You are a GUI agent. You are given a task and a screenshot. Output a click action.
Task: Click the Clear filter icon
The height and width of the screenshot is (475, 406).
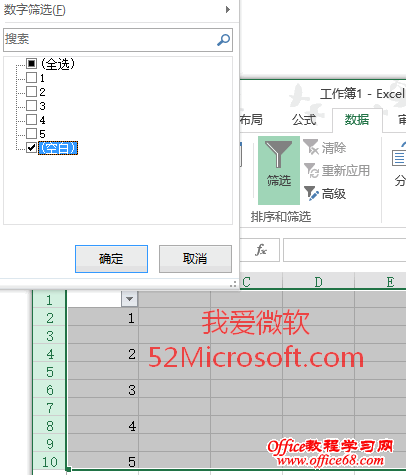(311, 147)
